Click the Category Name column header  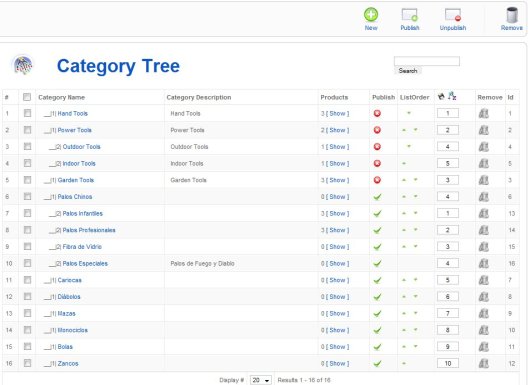pyautogui.click(x=62, y=97)
